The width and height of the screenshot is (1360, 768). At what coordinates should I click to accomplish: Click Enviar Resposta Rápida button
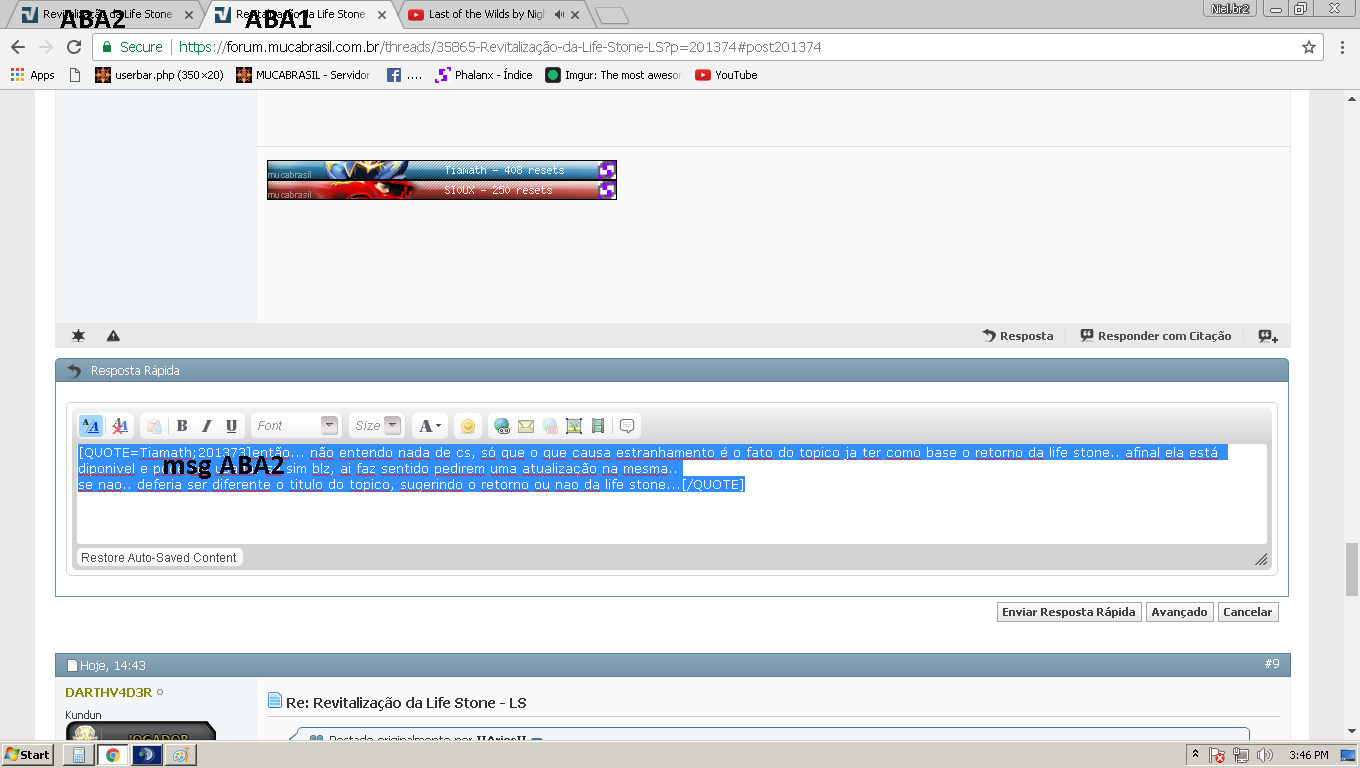pos(1069,612)
